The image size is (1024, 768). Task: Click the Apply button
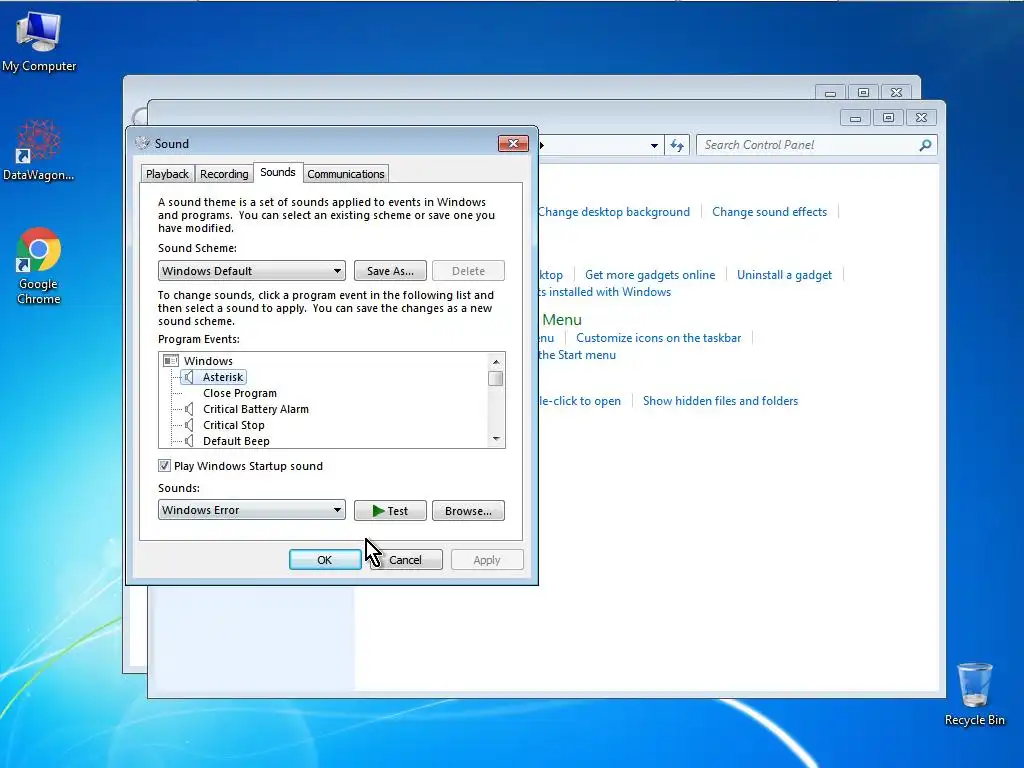[487, 560]
